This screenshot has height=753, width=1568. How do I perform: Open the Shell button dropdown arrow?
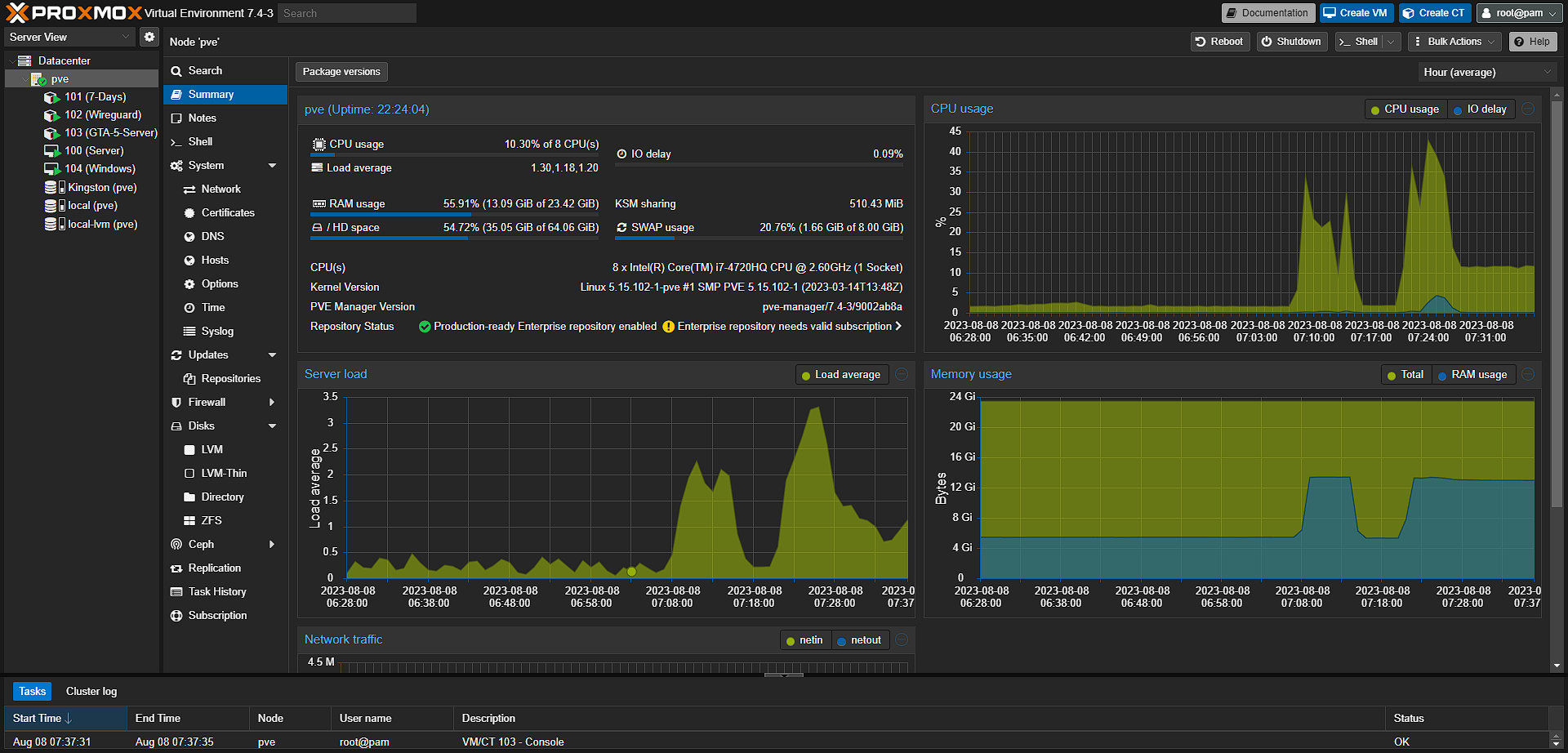point(1392,42)
